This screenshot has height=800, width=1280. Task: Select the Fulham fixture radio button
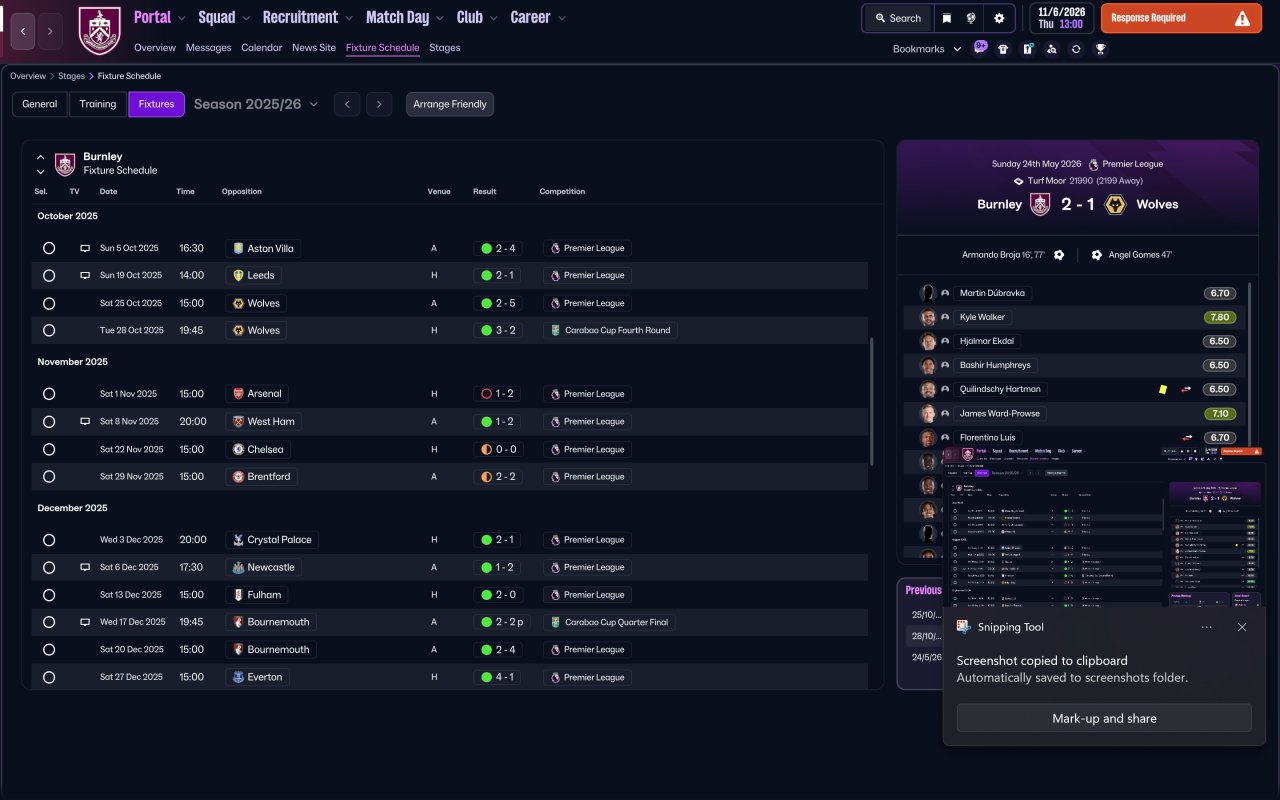point(49,595)
